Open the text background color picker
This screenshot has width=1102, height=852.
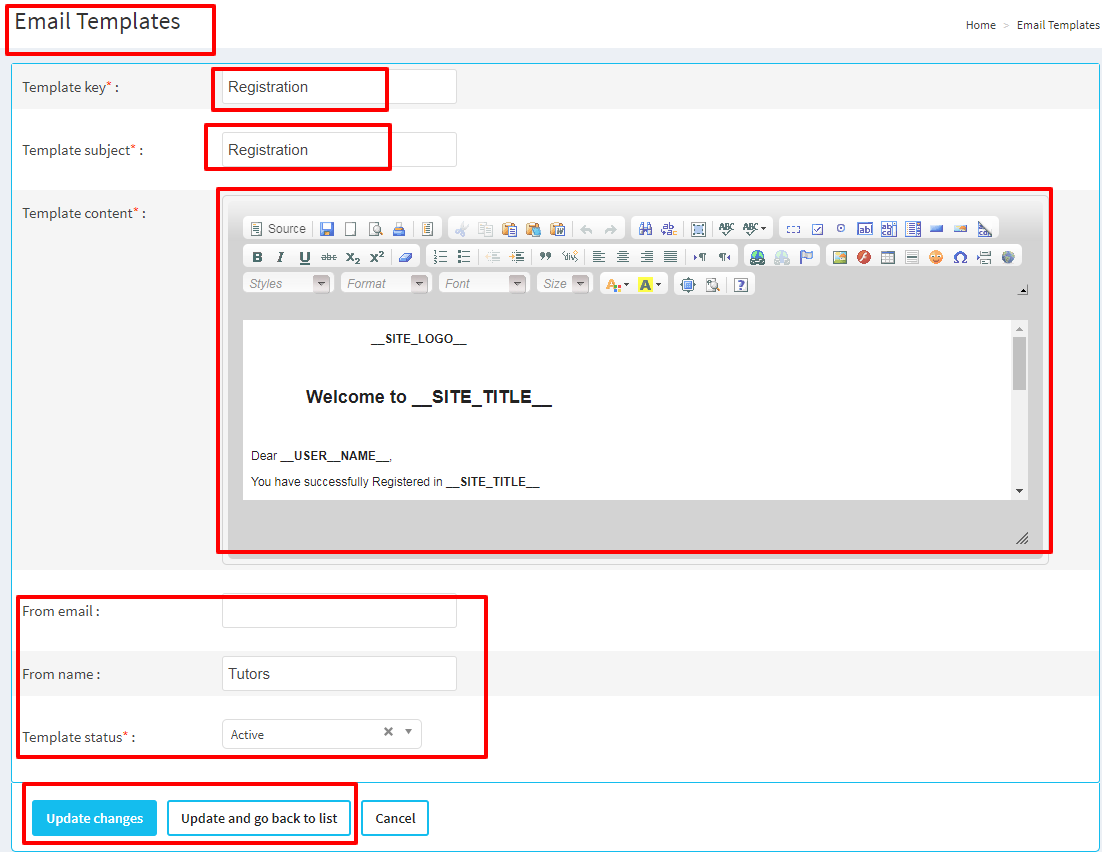click(x=650, y=285)
